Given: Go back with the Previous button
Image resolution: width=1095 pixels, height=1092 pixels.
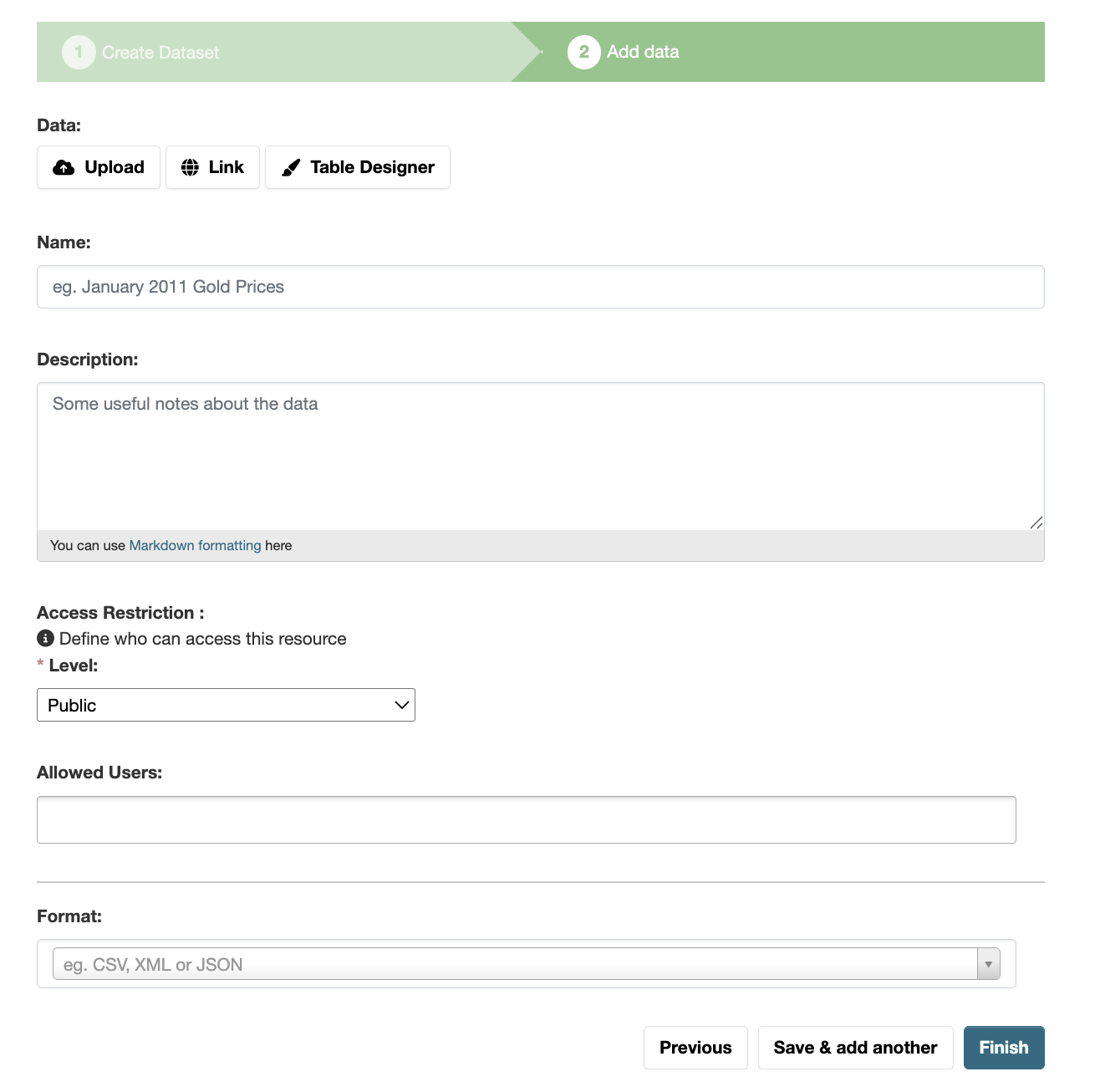Looking at the screenshot, I should click(695, 1048).
